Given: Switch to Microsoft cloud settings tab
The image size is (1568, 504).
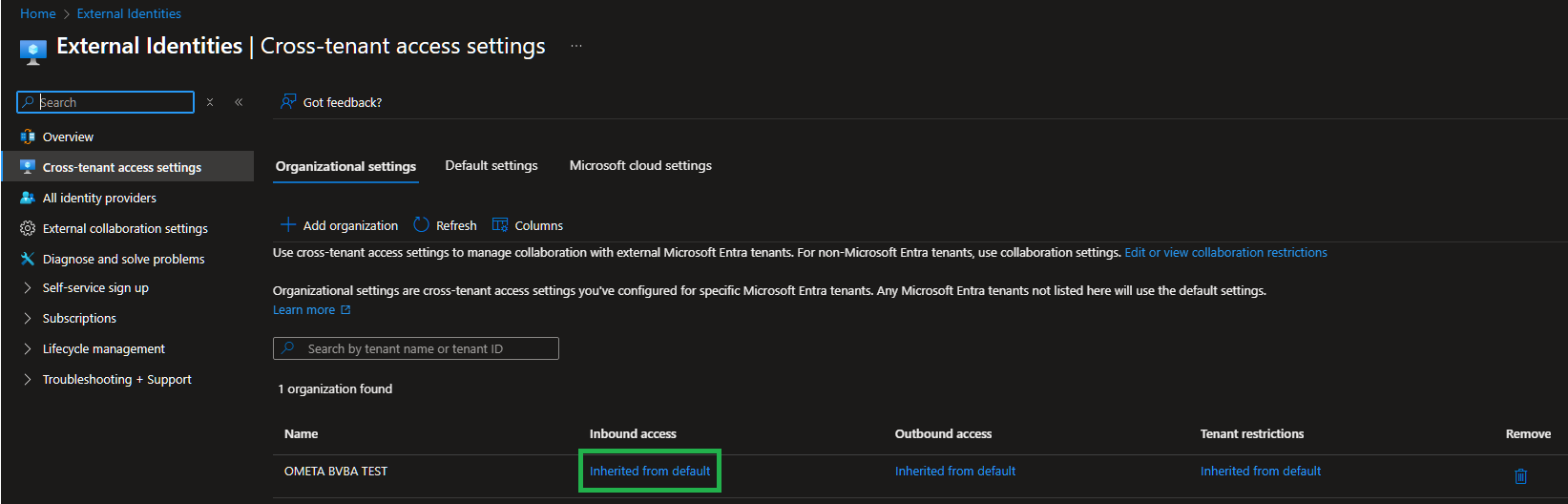Looking at the screenshot, I should click(640, 165).
